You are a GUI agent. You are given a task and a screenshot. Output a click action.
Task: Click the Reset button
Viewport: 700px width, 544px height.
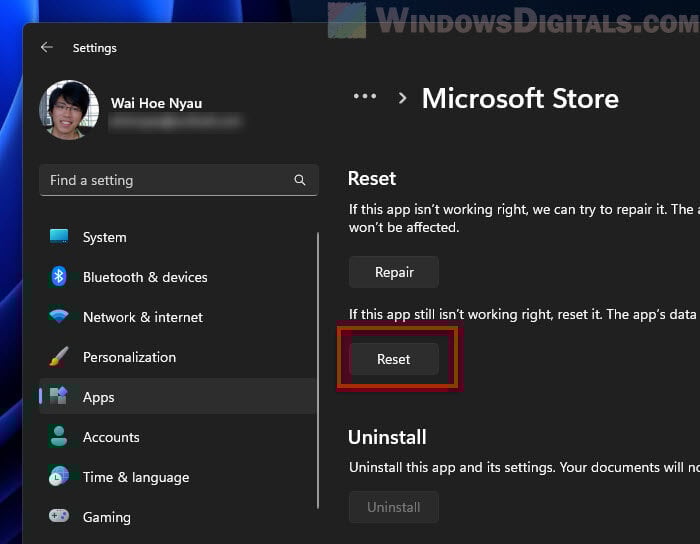394,359
